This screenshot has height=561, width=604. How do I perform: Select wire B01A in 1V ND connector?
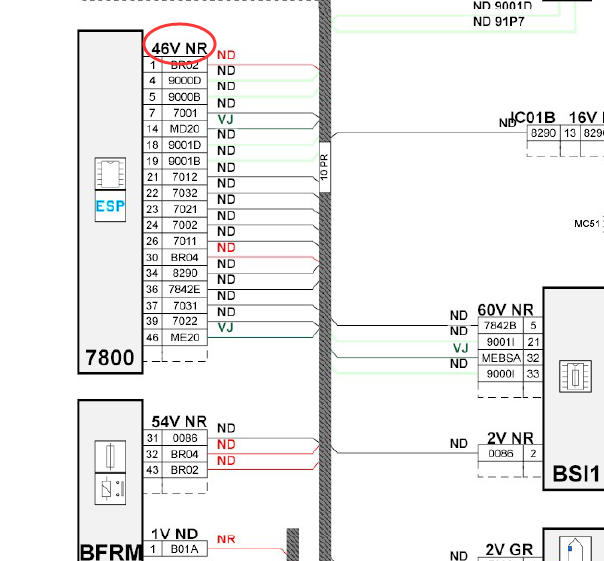[185, 549]
